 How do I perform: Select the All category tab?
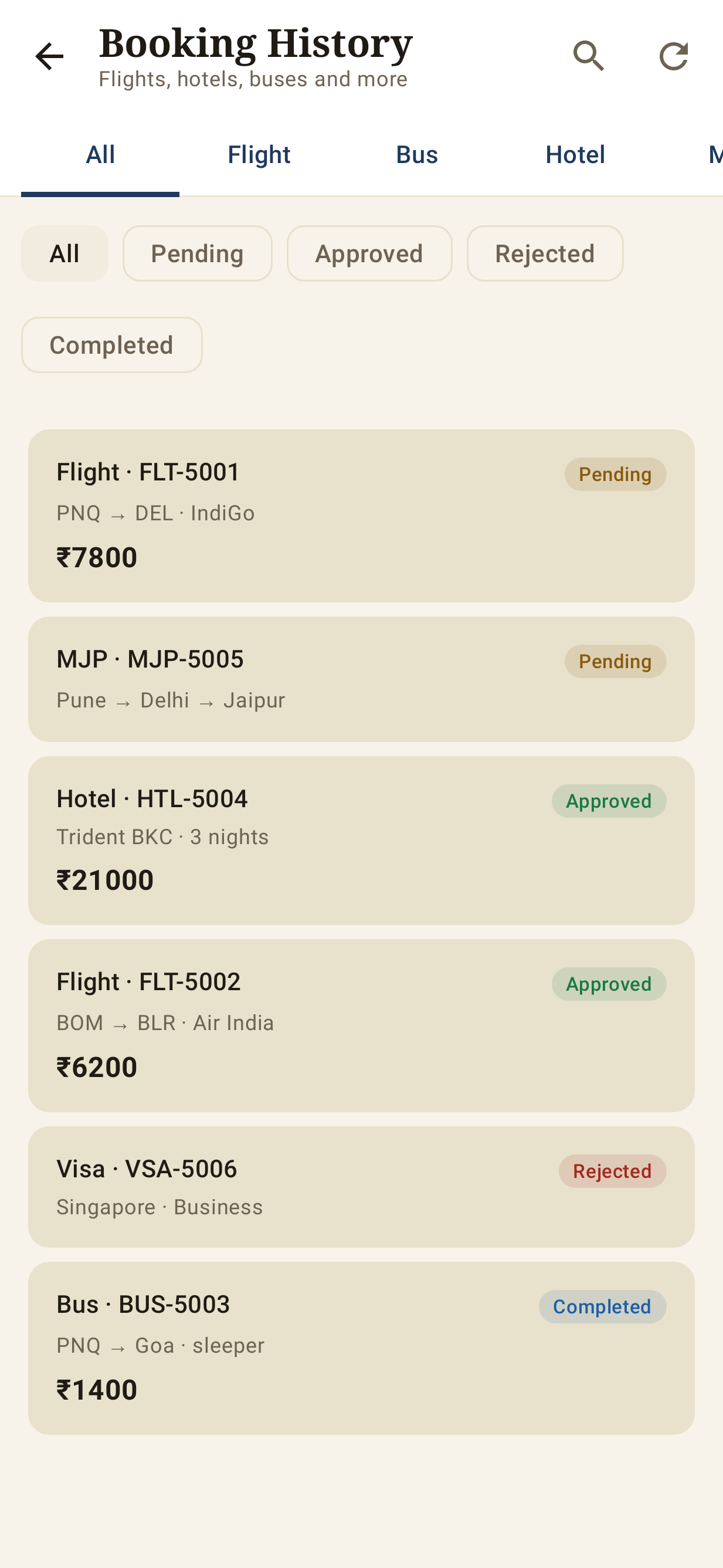(100, 155)
